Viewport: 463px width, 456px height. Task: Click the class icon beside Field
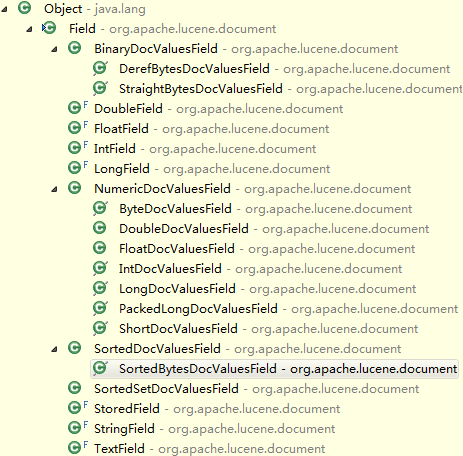[x=49, y=28]
